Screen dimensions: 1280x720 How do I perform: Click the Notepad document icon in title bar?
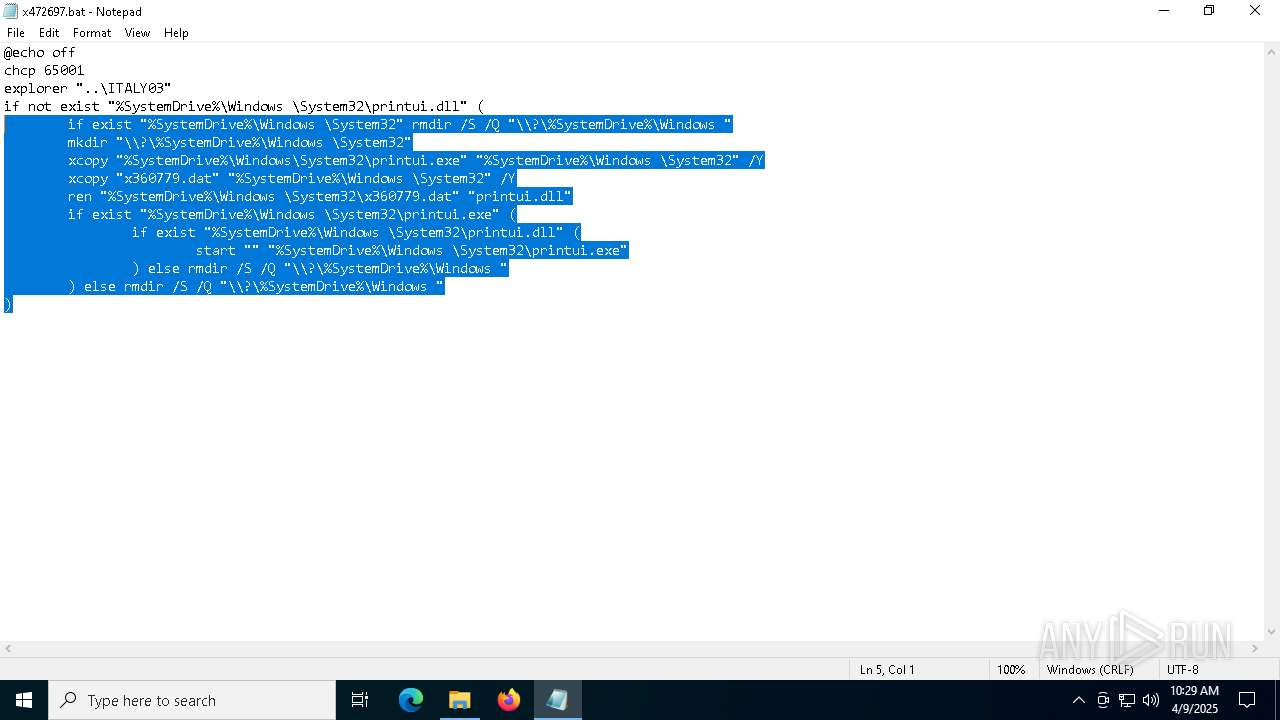tap(10, 11)
